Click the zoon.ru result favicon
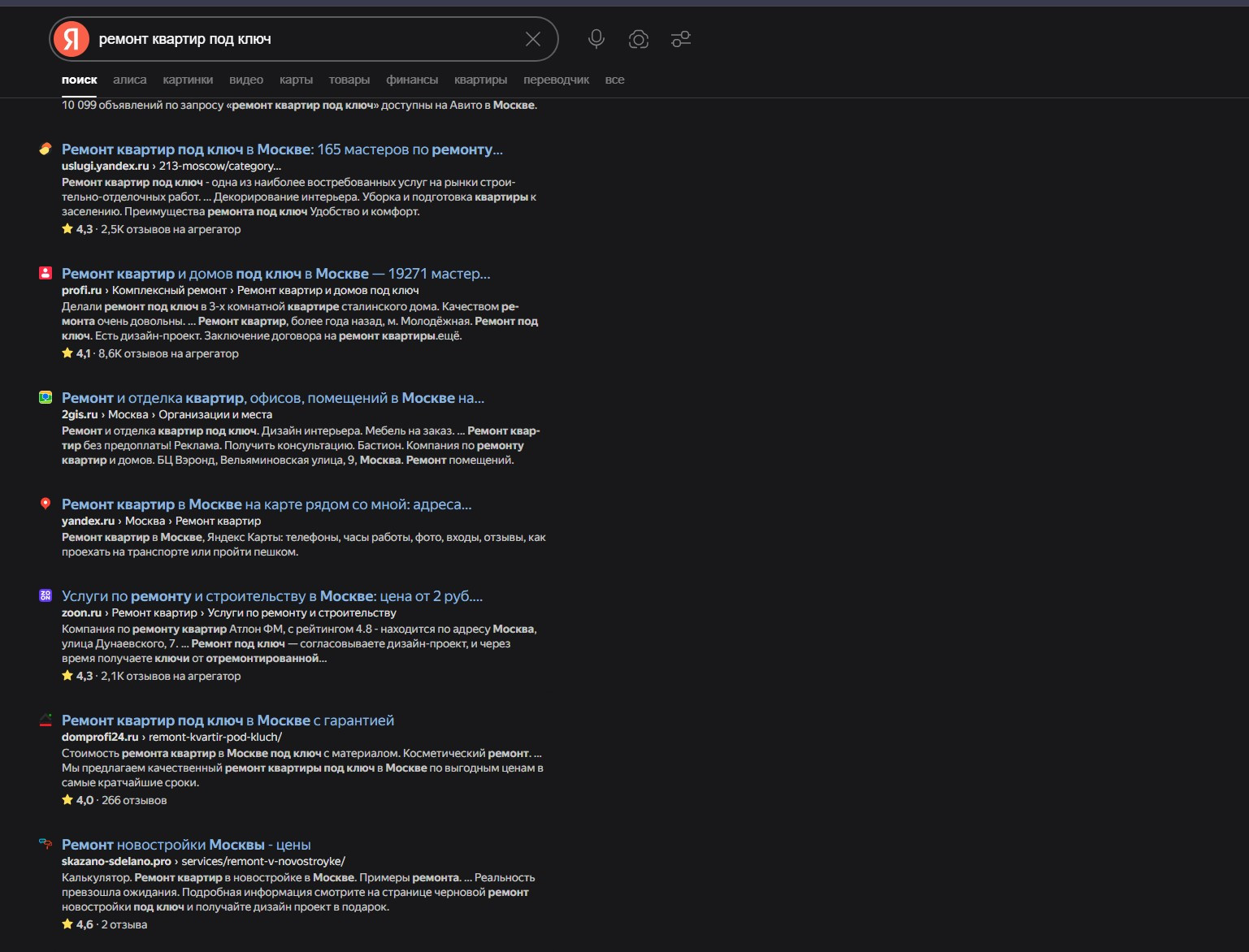This screenshot has height=952, width=1249. (x=46, y=595)
